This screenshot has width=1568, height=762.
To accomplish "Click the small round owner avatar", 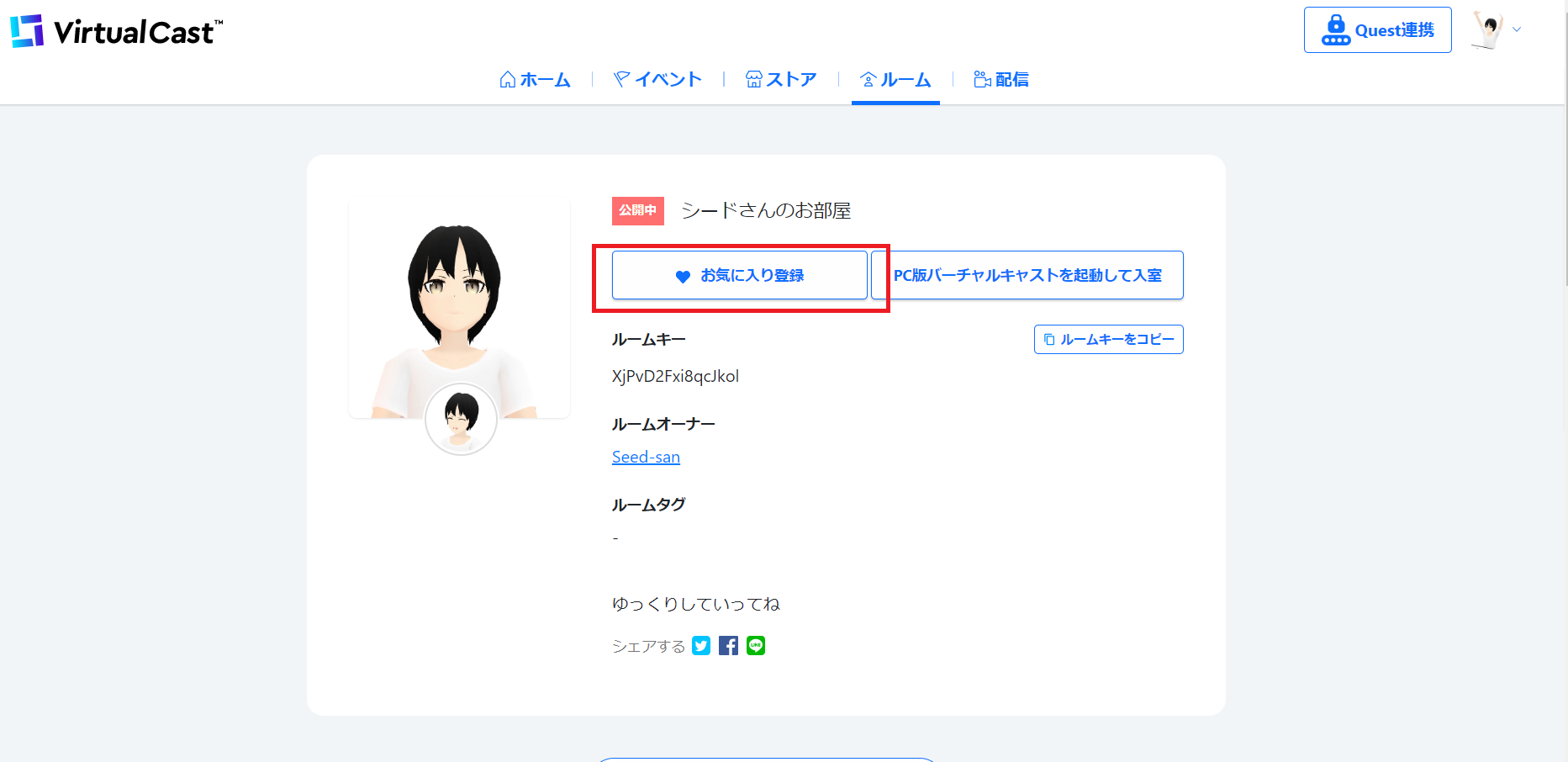I will coord(461,419).
